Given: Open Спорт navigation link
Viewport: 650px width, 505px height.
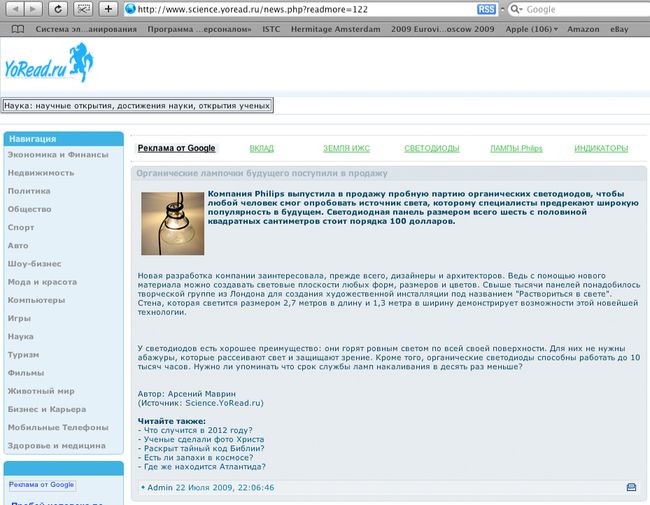Looking at the screenshot, I should click(21, 228).
